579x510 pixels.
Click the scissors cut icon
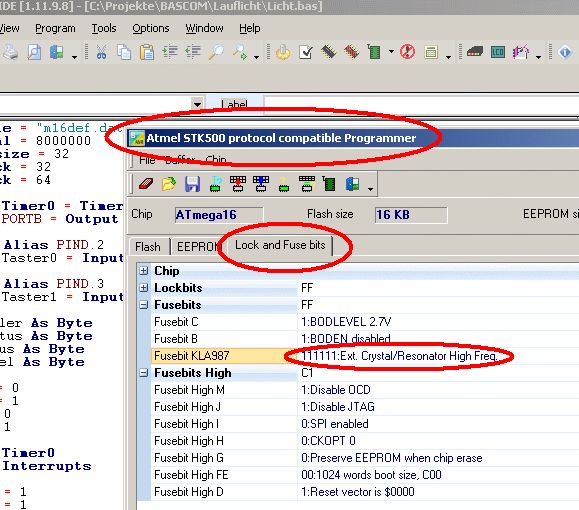click(x=101, y=52)
